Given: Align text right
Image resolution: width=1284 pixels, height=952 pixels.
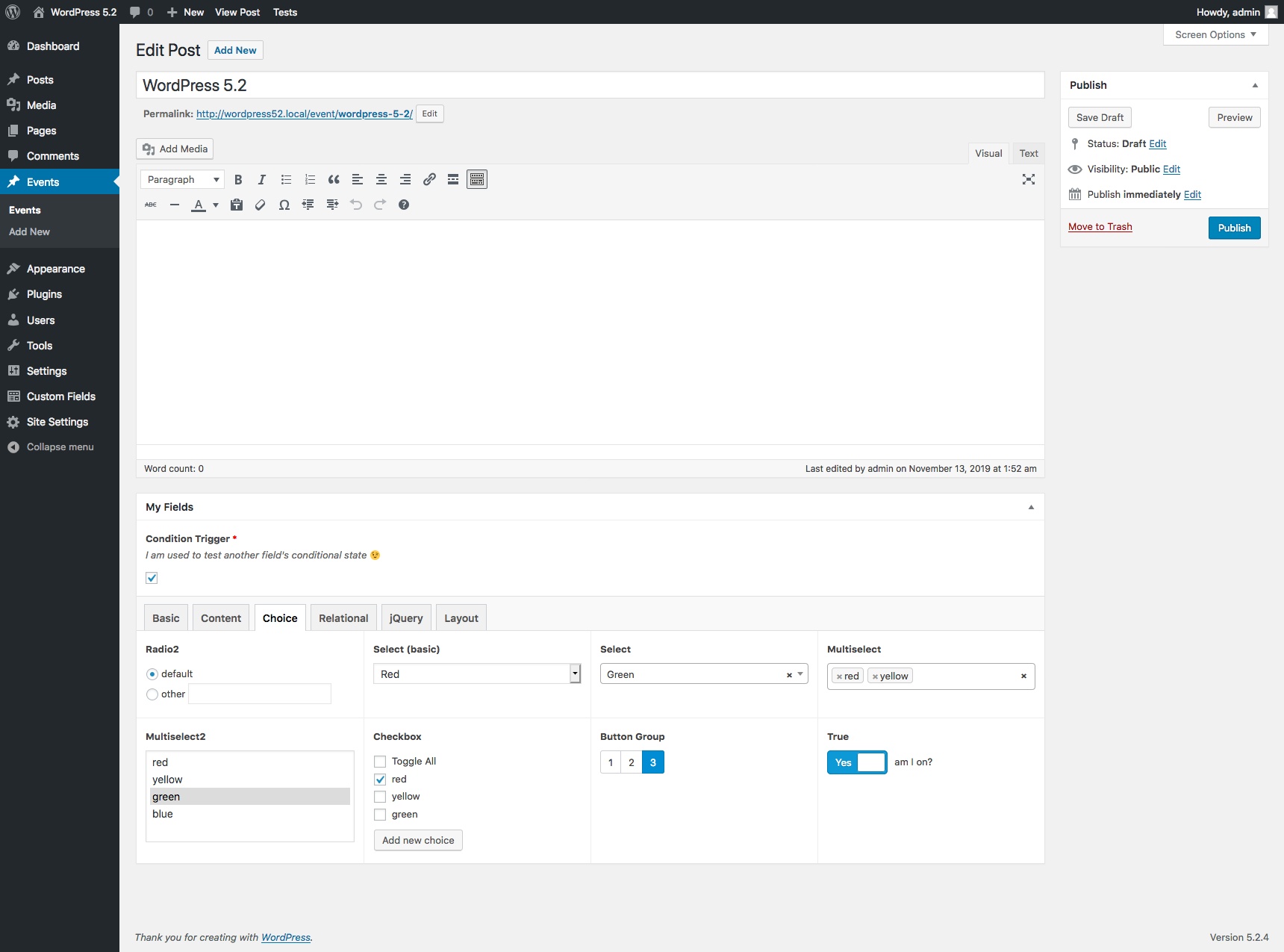Looking at the screenshot, I should click(x=405, y=179).
